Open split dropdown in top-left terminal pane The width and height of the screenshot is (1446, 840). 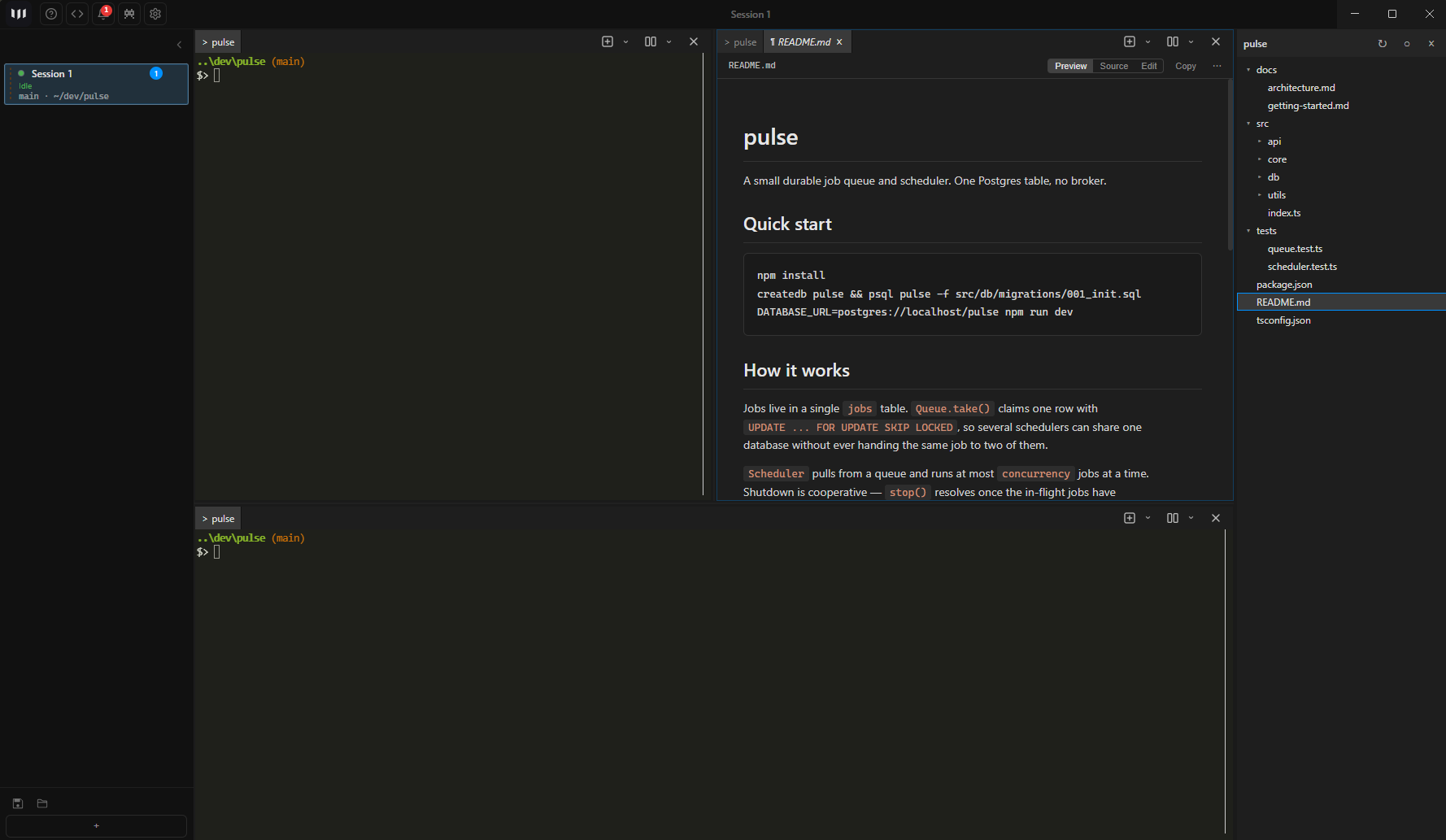pos(669,41)
